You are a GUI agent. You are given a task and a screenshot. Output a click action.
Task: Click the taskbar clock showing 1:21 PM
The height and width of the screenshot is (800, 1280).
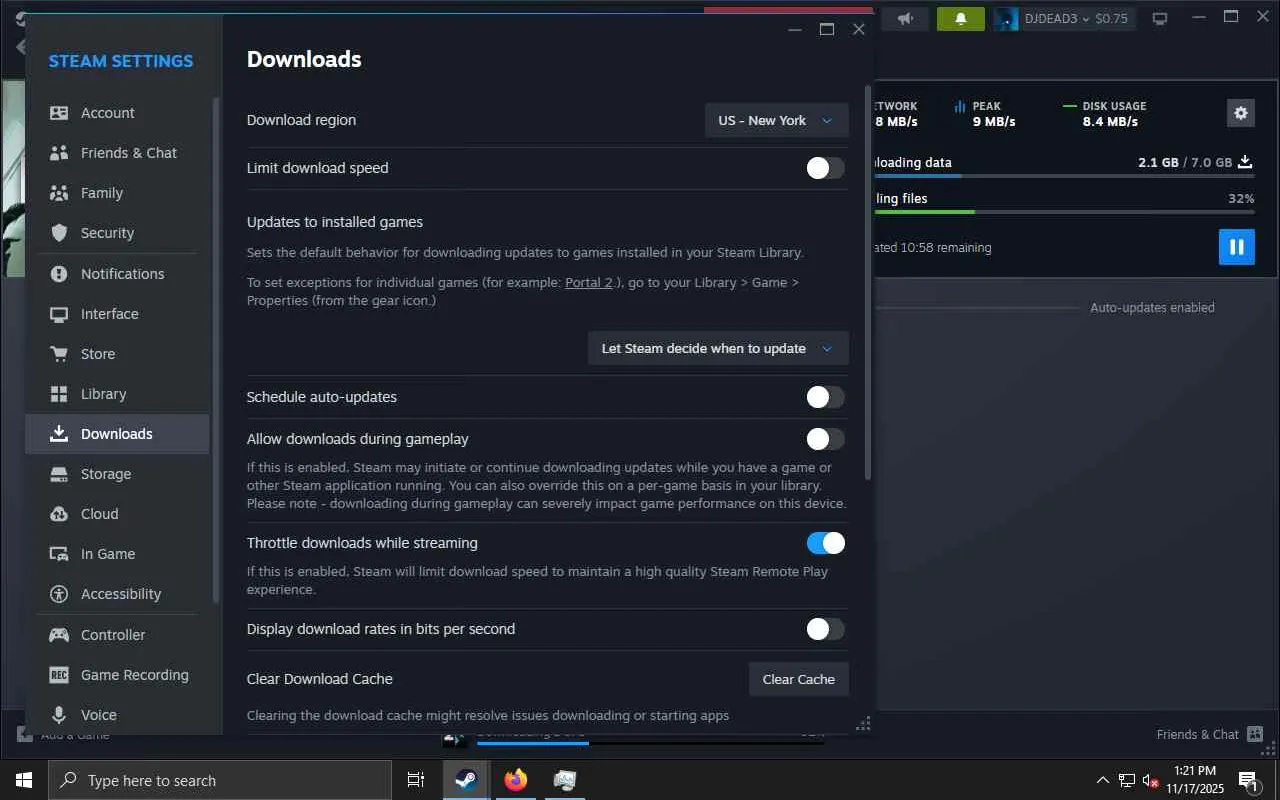[x=1195, y=780]
